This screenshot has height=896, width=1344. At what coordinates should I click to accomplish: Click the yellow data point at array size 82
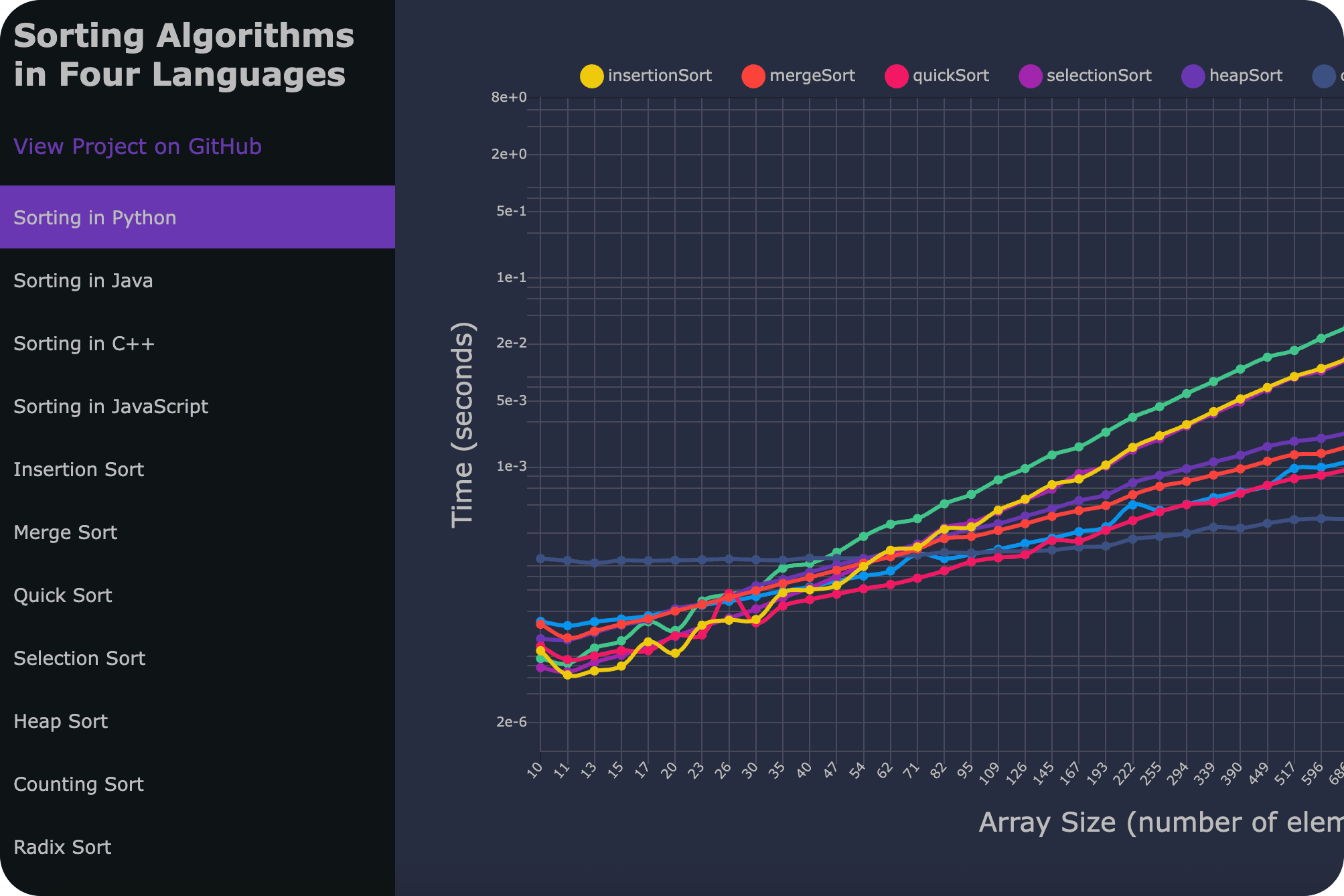[x=944, y=529]
